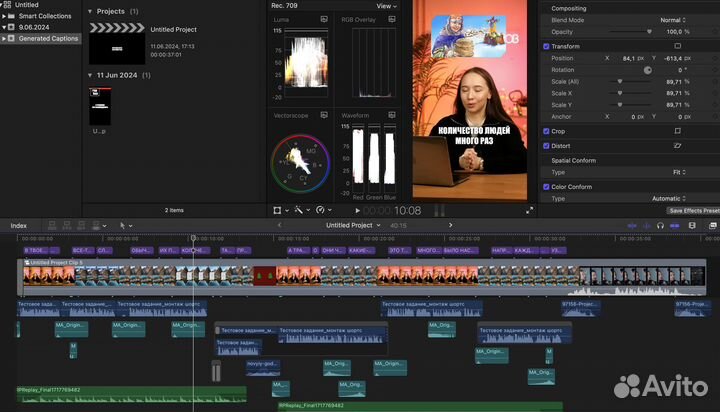Click the Transform on-screen controls icon
The height and width of the screenshot is (412, 720).
point(677,46)
